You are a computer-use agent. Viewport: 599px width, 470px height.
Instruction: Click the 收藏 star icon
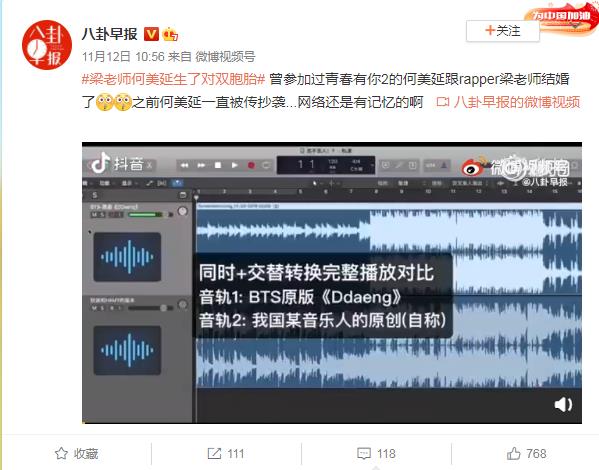coord(61,454)
